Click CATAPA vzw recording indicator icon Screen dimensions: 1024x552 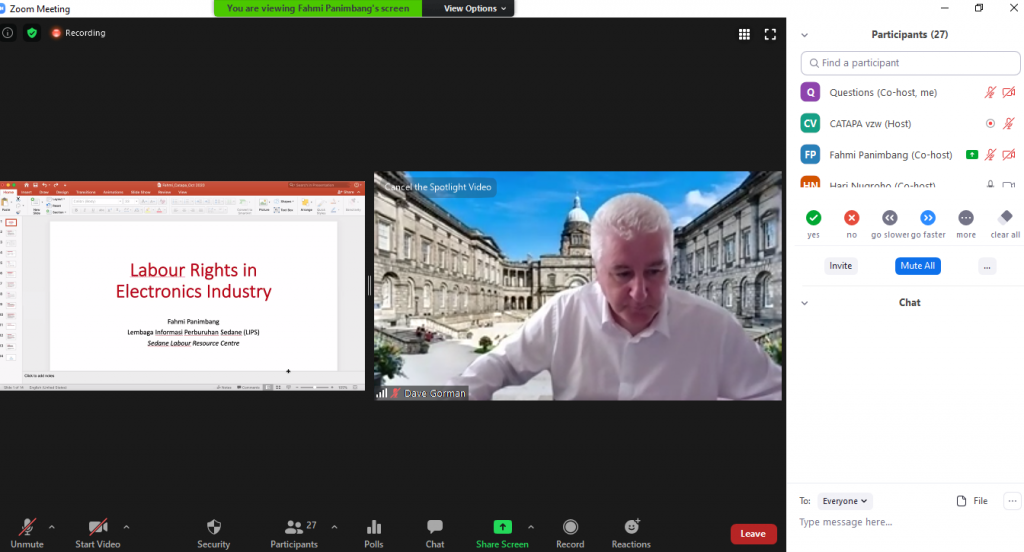(990, 123)
